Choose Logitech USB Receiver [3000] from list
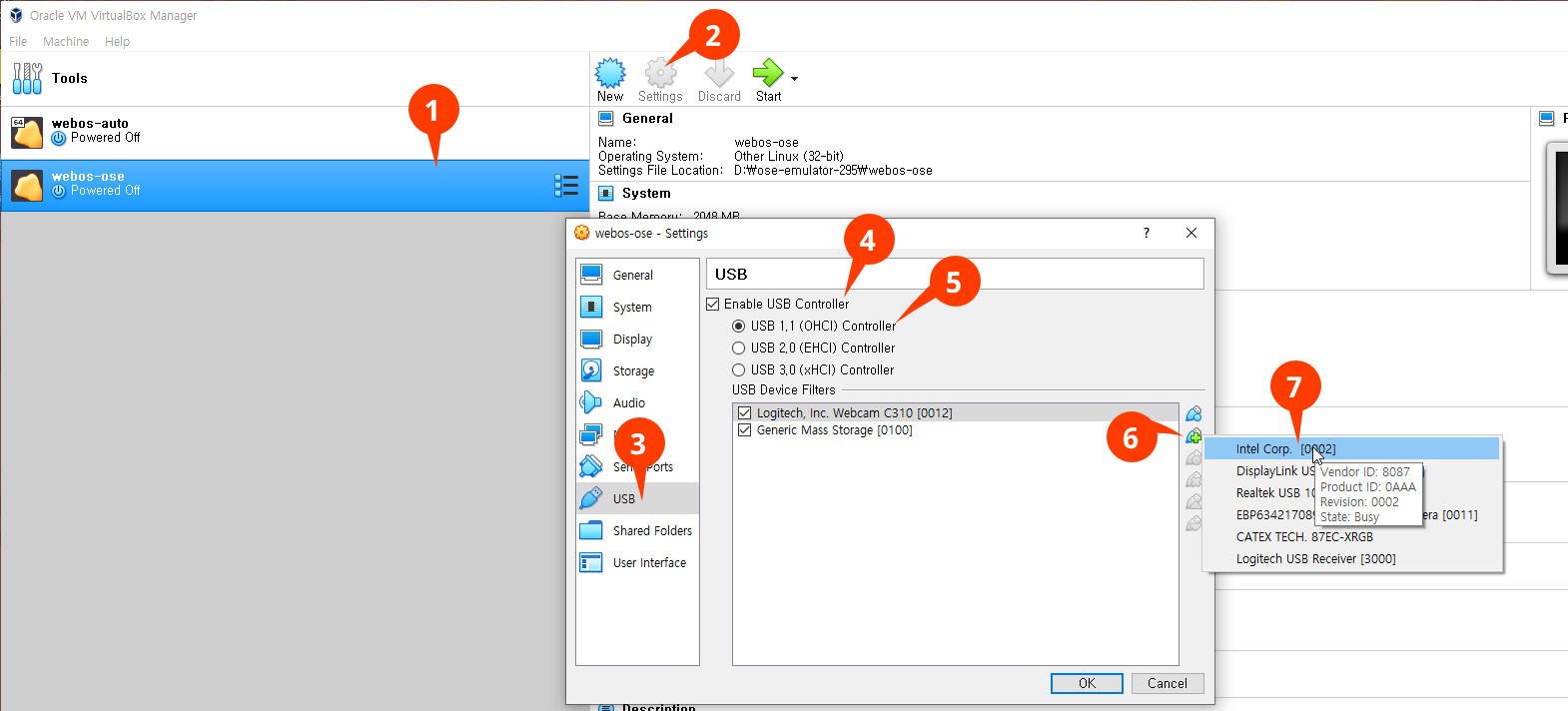This screenshot has height=711, width=1568. (x=1352, y=559)
